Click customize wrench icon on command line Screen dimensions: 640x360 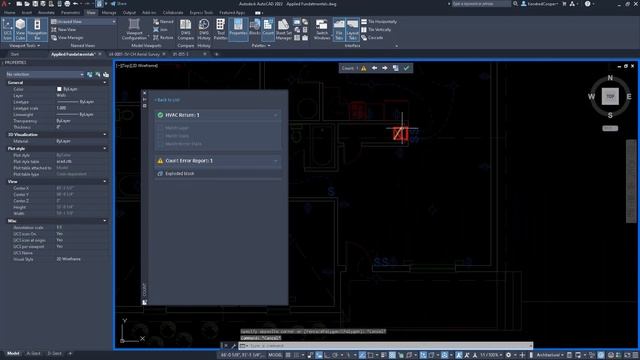pyautogui.click(x=233, y=346)
